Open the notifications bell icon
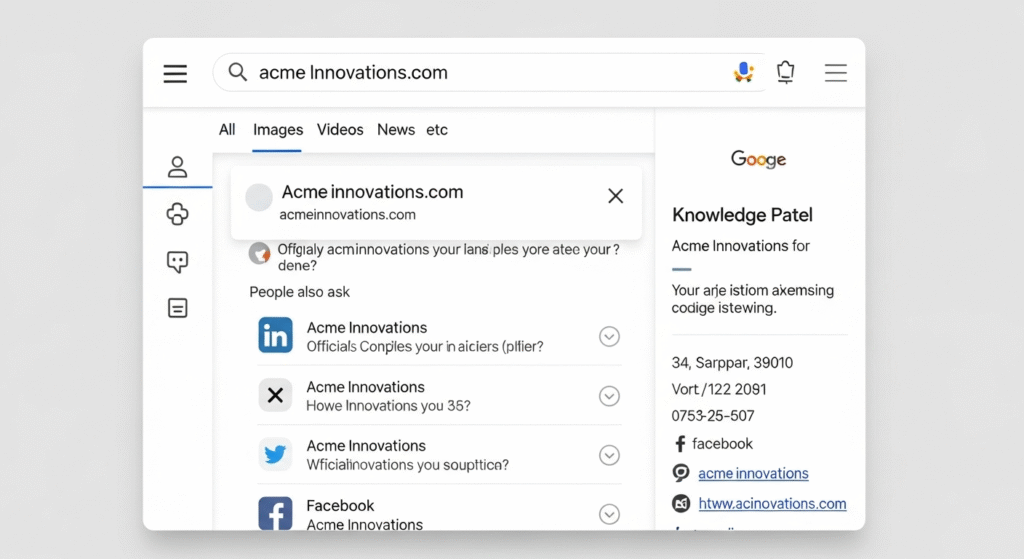The width and height of the screenshot is (1024, 559). coord(786,72)
